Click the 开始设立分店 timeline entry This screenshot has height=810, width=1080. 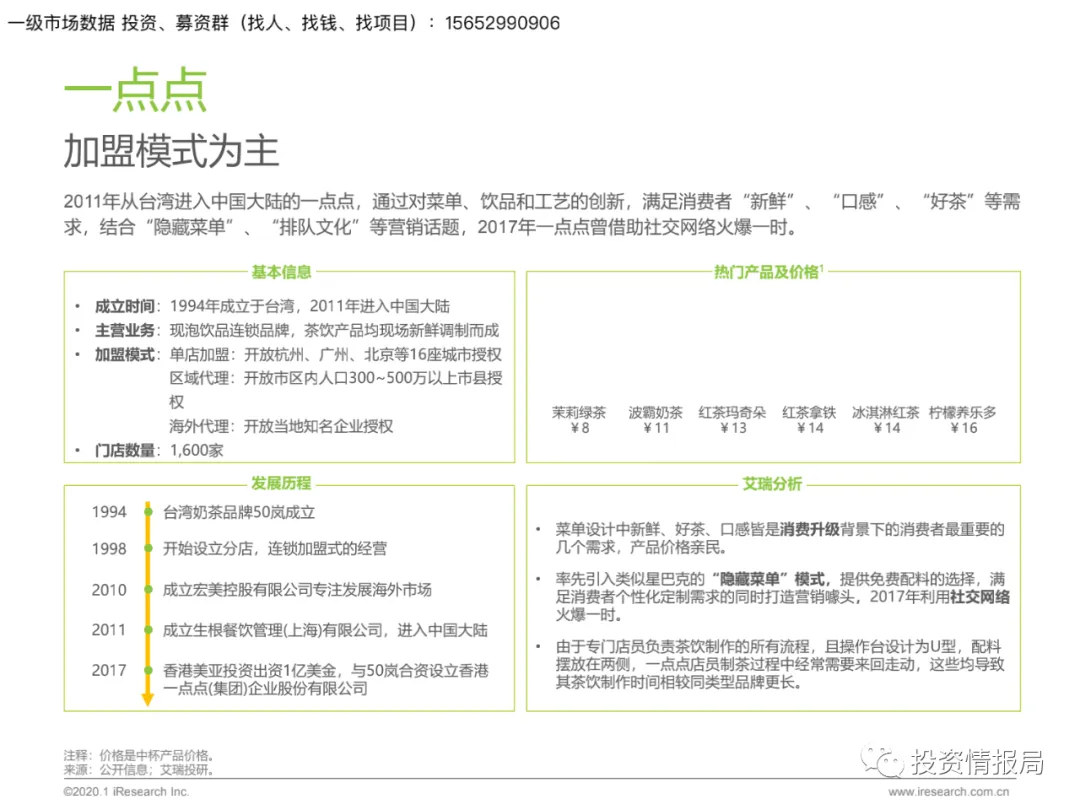tap(275, 549)
